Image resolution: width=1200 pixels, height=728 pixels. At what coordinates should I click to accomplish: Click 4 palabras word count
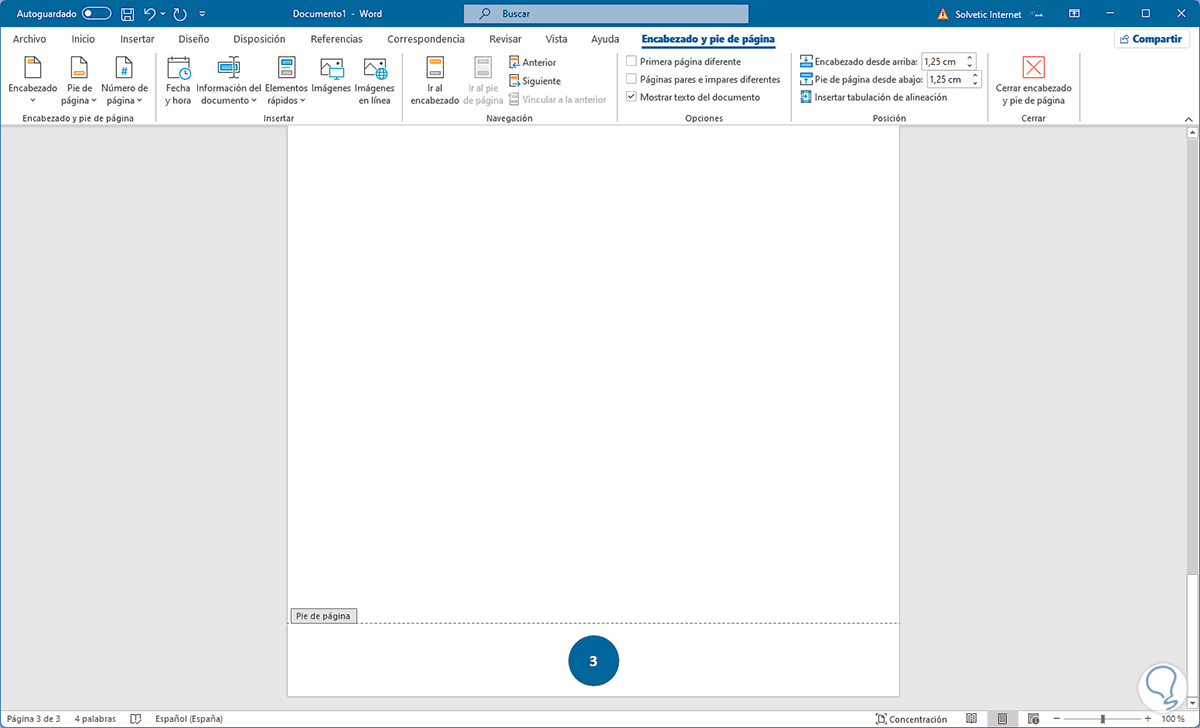[x=94, y=718]
